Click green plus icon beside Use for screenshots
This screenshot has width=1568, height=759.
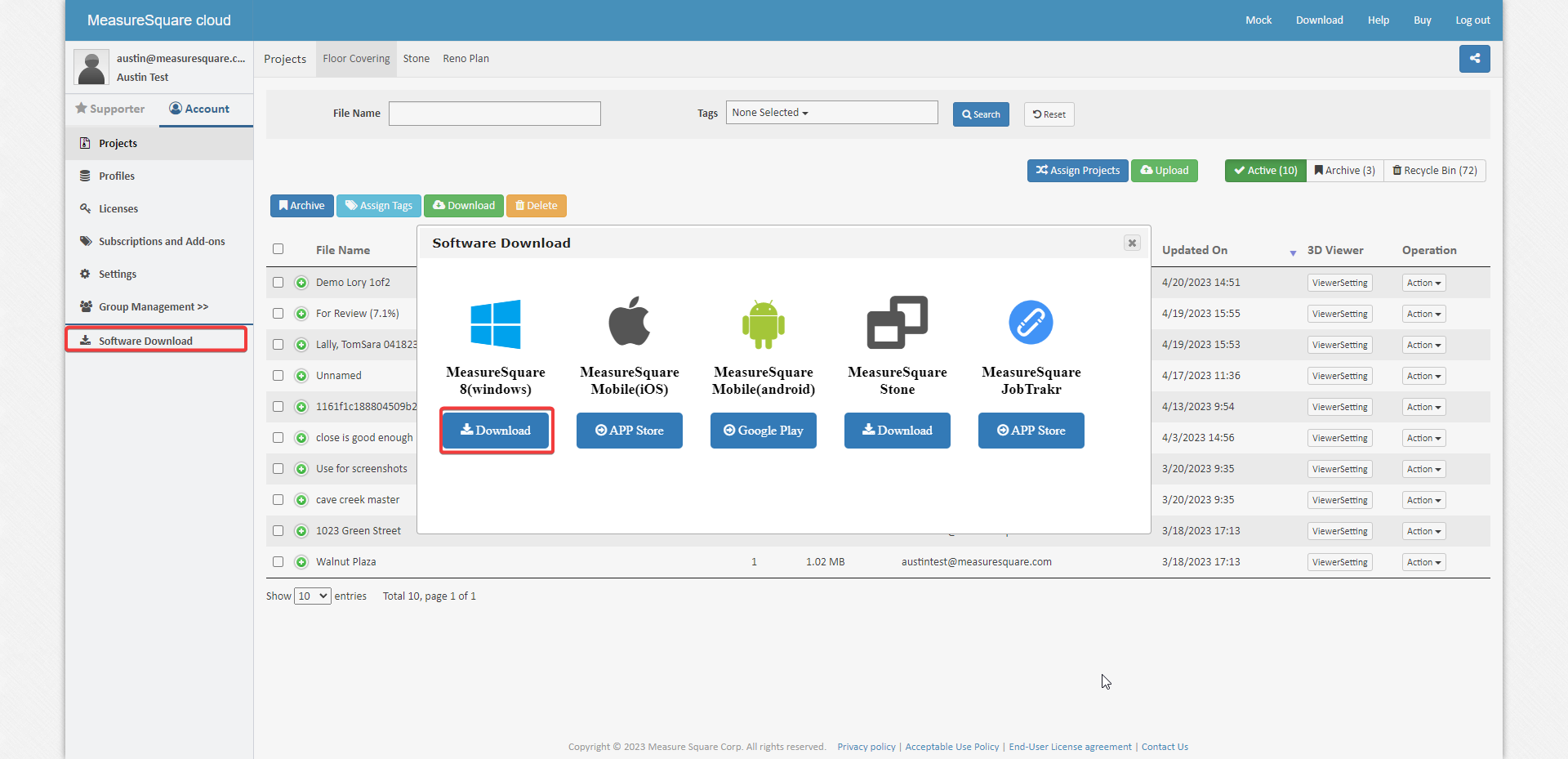301,469
